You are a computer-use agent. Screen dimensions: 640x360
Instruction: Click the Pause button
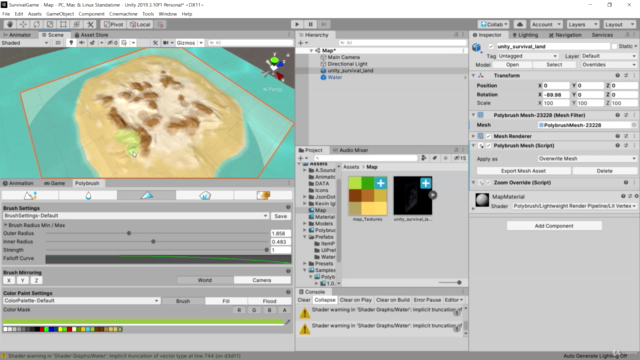coord(310,24)
